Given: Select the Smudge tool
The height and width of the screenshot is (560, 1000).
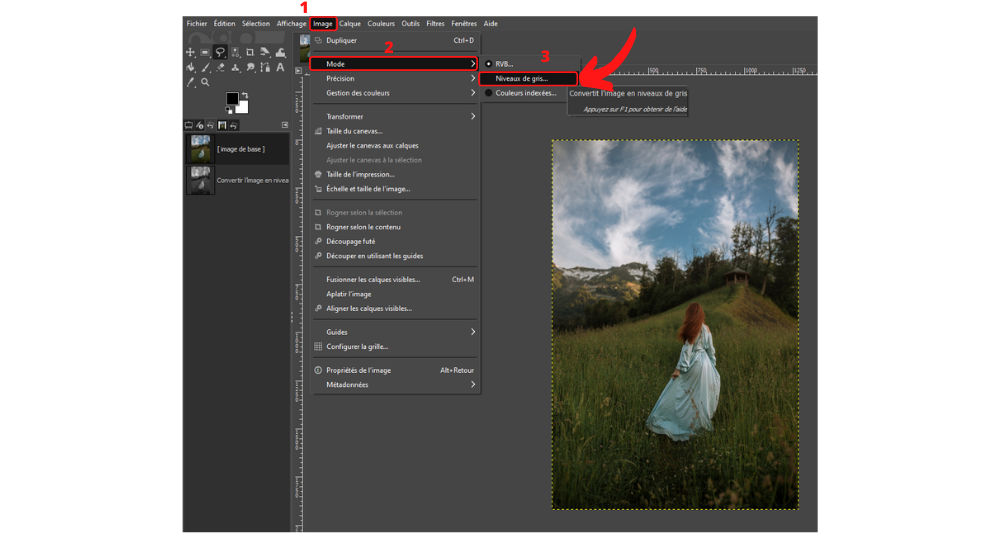Looking at the screenshot, I should (250, 67).
